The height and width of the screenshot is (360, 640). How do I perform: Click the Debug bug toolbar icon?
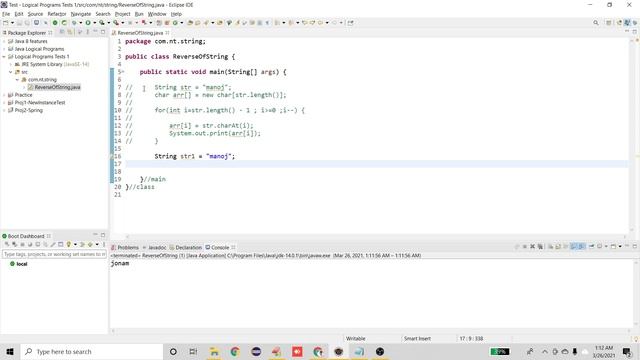coord(74,23)
